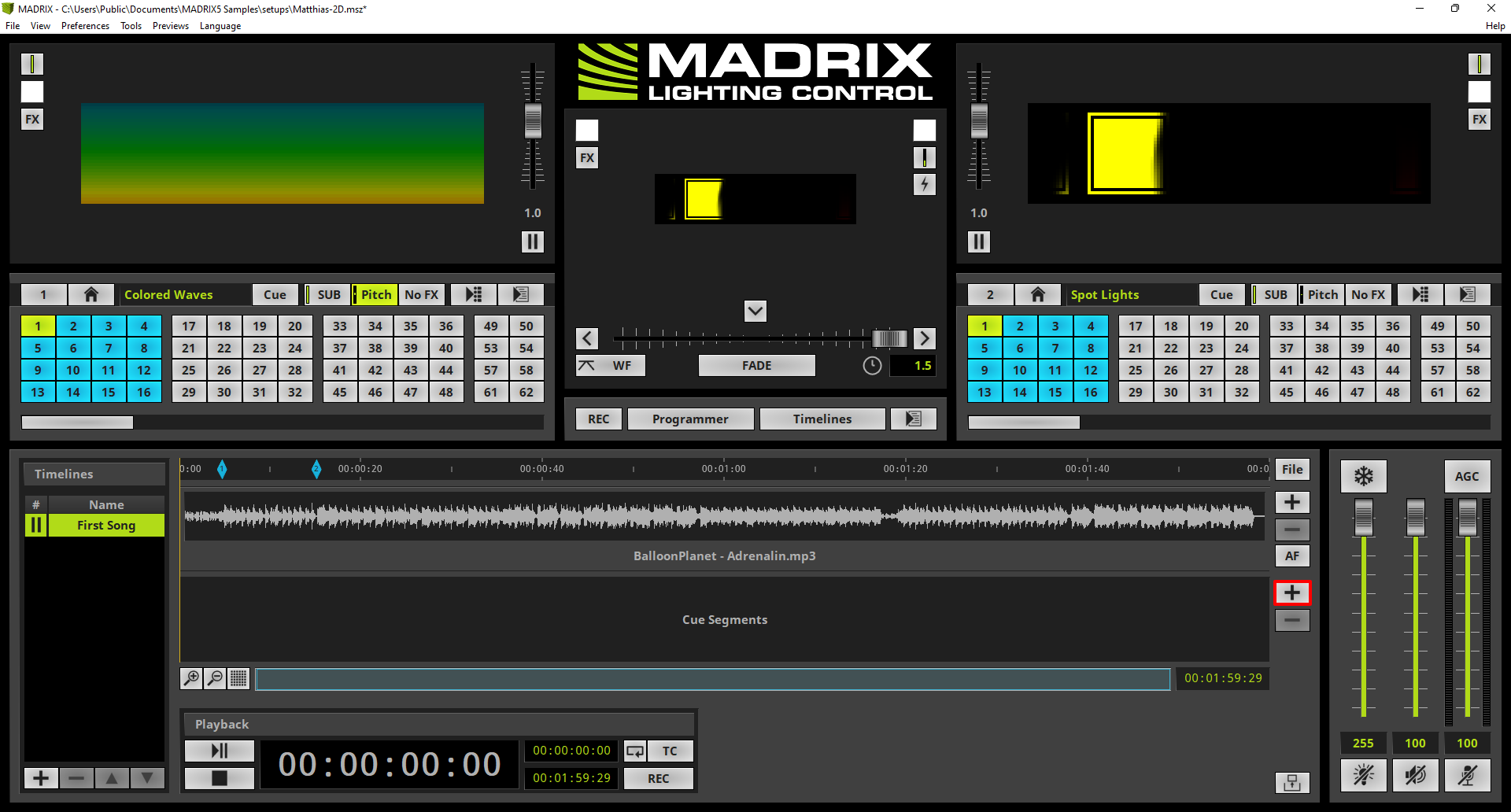Click the freeze snowflake button

click(1363, 476)
